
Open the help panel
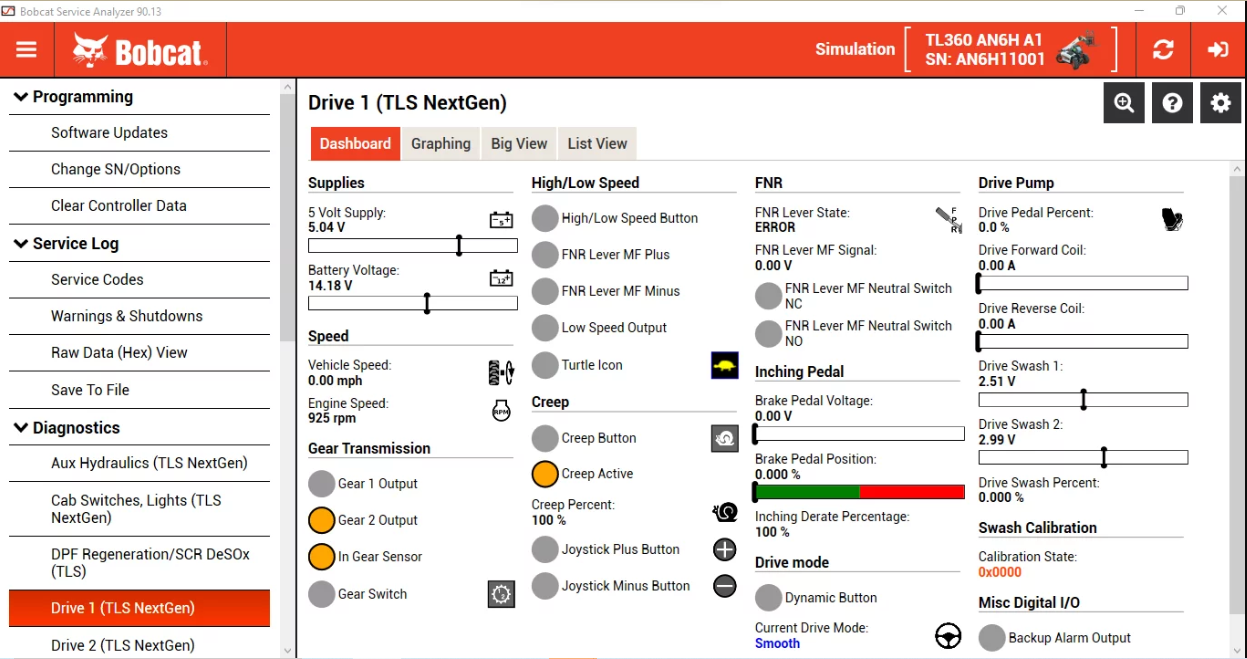(1171, 102)
